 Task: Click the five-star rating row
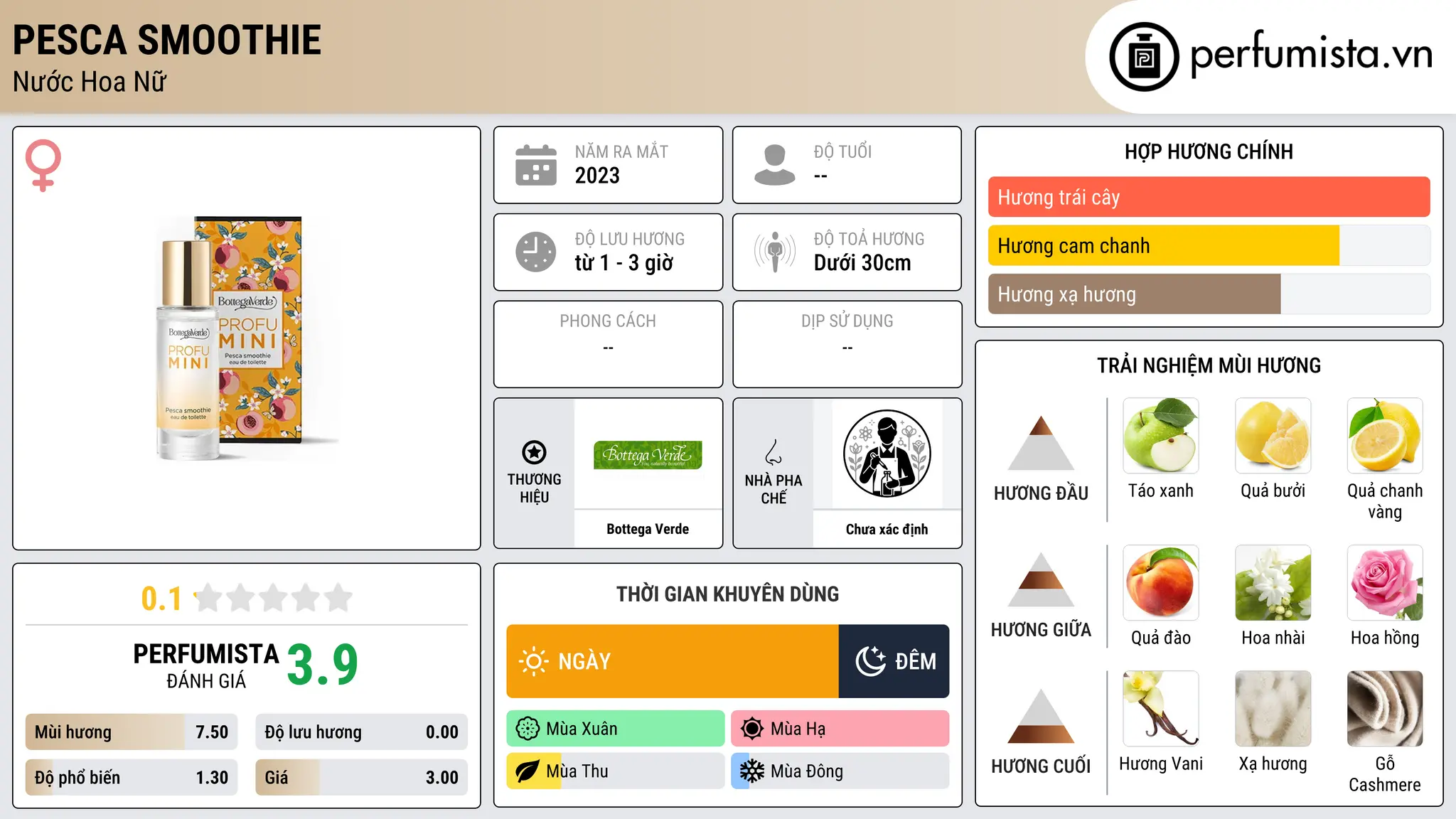(274, 598)
